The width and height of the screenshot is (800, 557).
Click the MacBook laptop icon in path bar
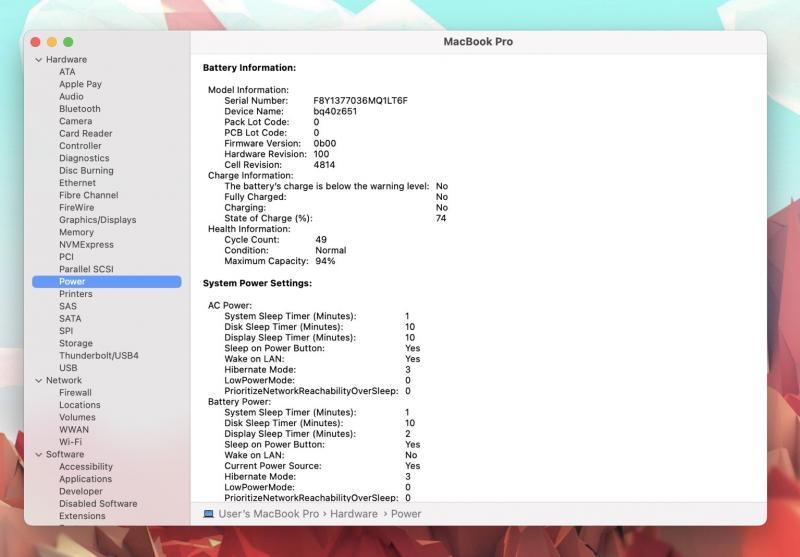click(208, 514)
